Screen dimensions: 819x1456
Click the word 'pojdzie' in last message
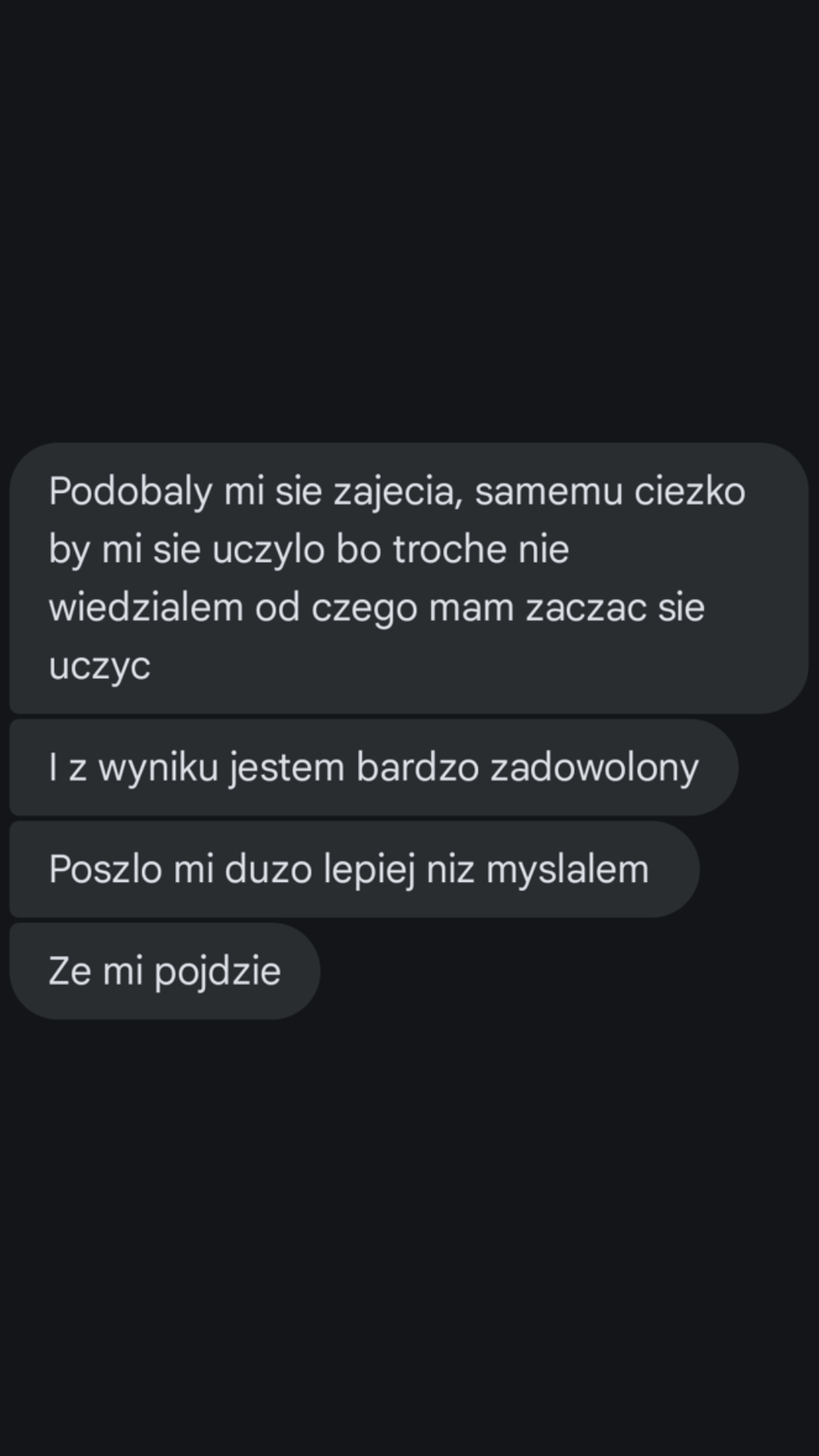coord(218,972)
